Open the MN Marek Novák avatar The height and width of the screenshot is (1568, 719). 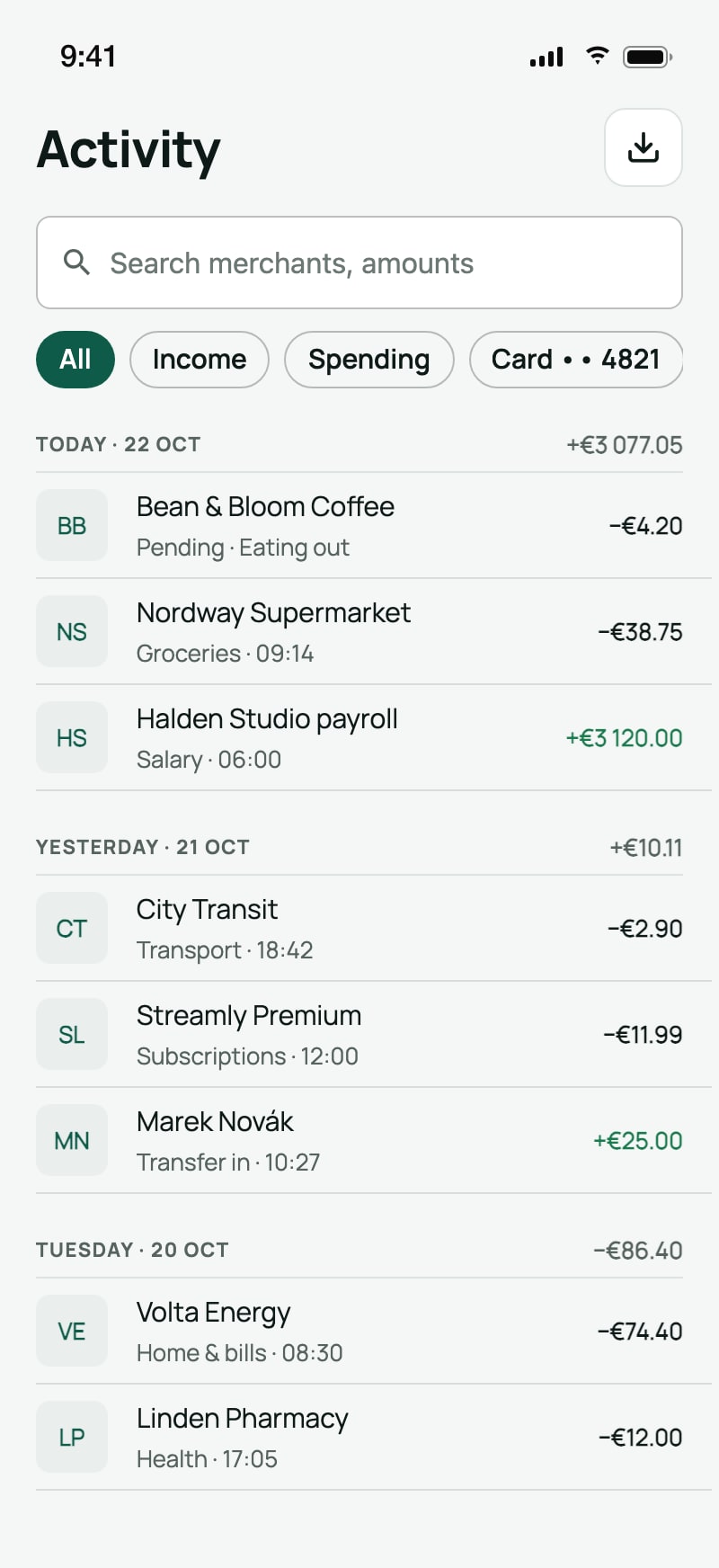coord(72,1140)
